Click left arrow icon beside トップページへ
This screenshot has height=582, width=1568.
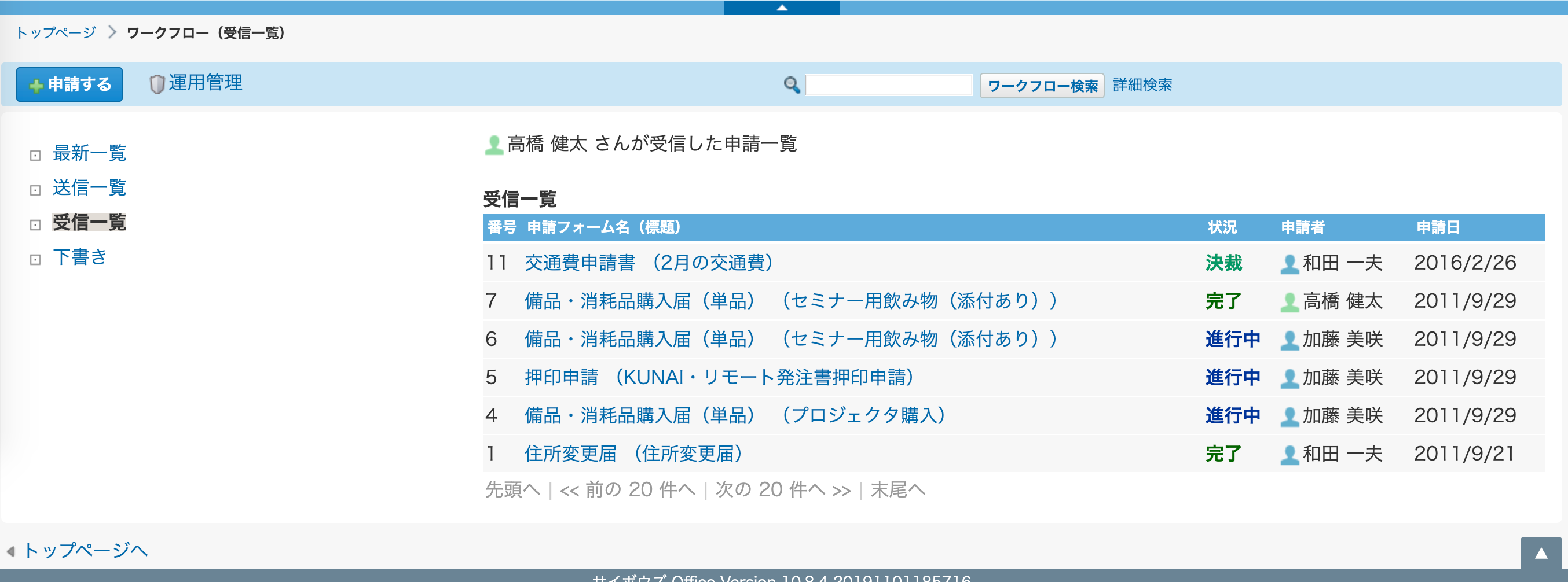10,551
